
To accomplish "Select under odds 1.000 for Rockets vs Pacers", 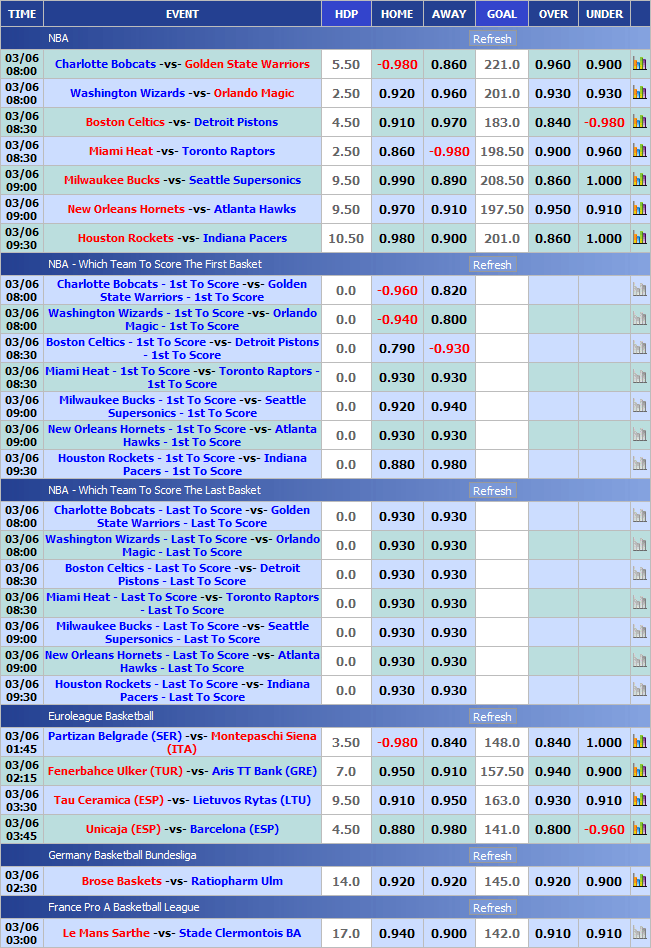I will click(604, 239).
